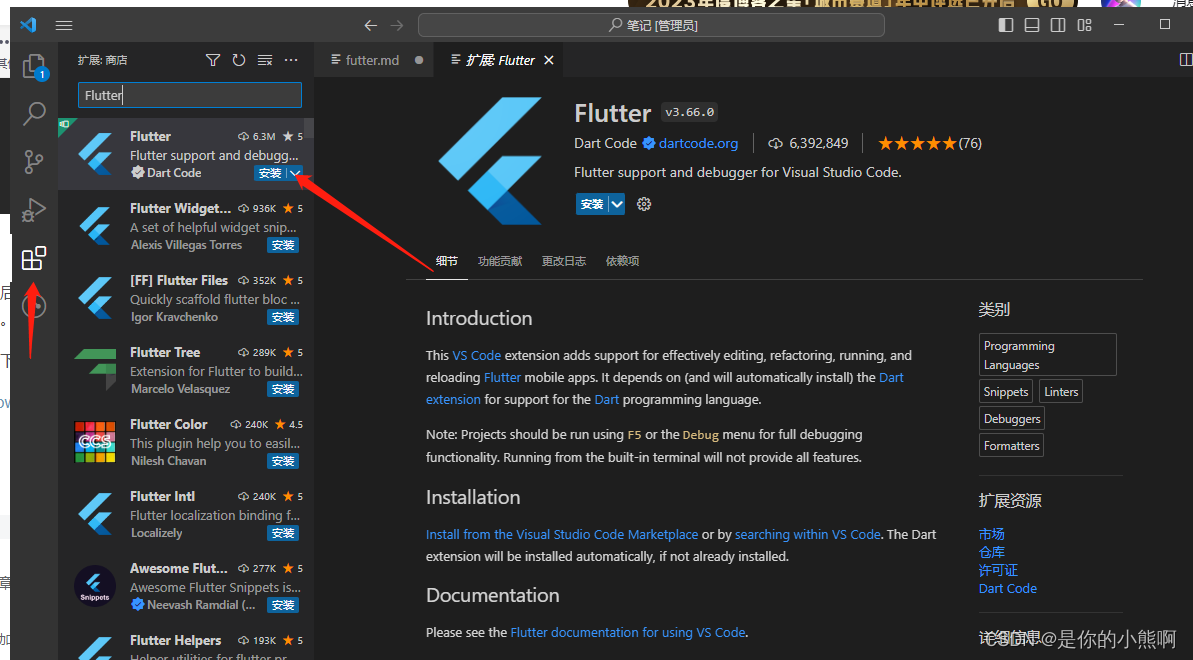The height and width of the screenshot is (660, 1193).
Task: Select the 更改日志 changelog tab
Action: click(564, 261)
